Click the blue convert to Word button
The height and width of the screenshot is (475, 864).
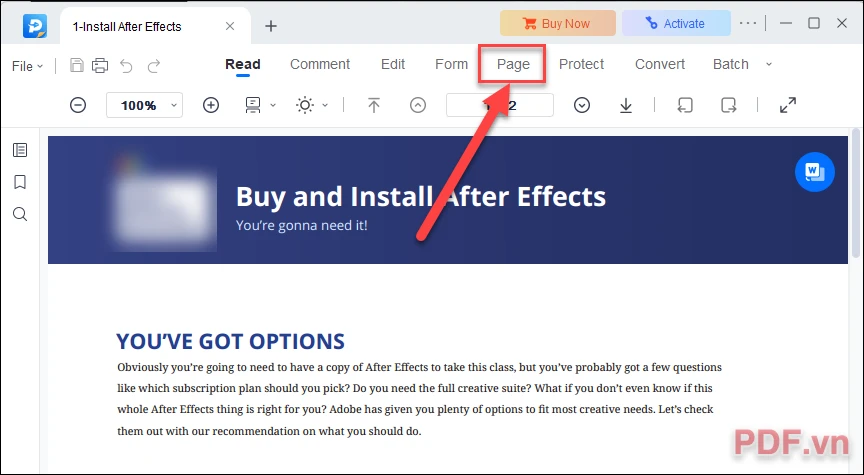(814, 172)
